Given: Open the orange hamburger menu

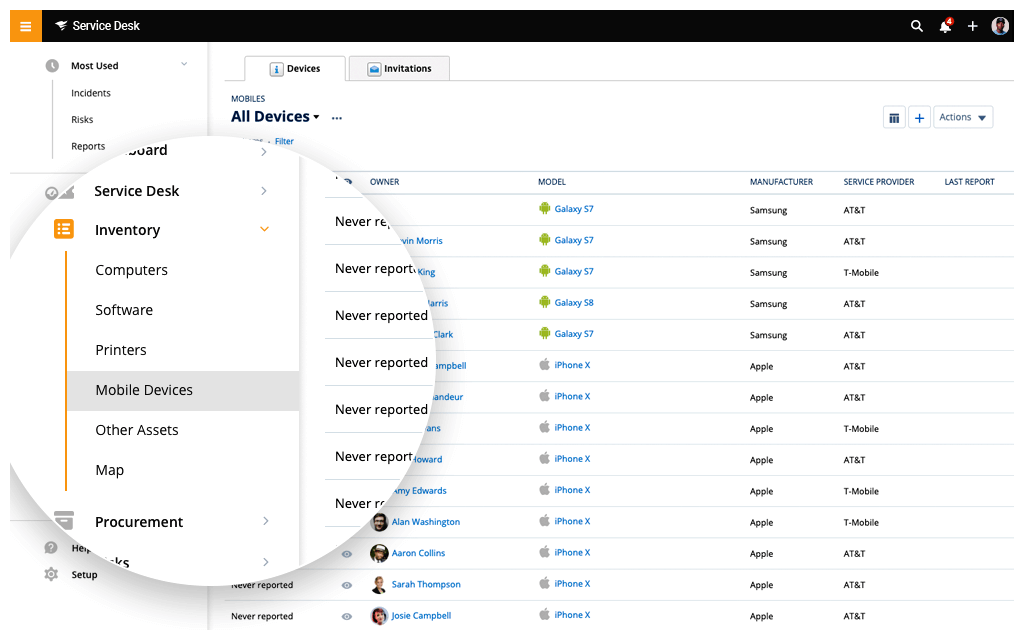Looking at the screenshot, I should tap(25, 26).
